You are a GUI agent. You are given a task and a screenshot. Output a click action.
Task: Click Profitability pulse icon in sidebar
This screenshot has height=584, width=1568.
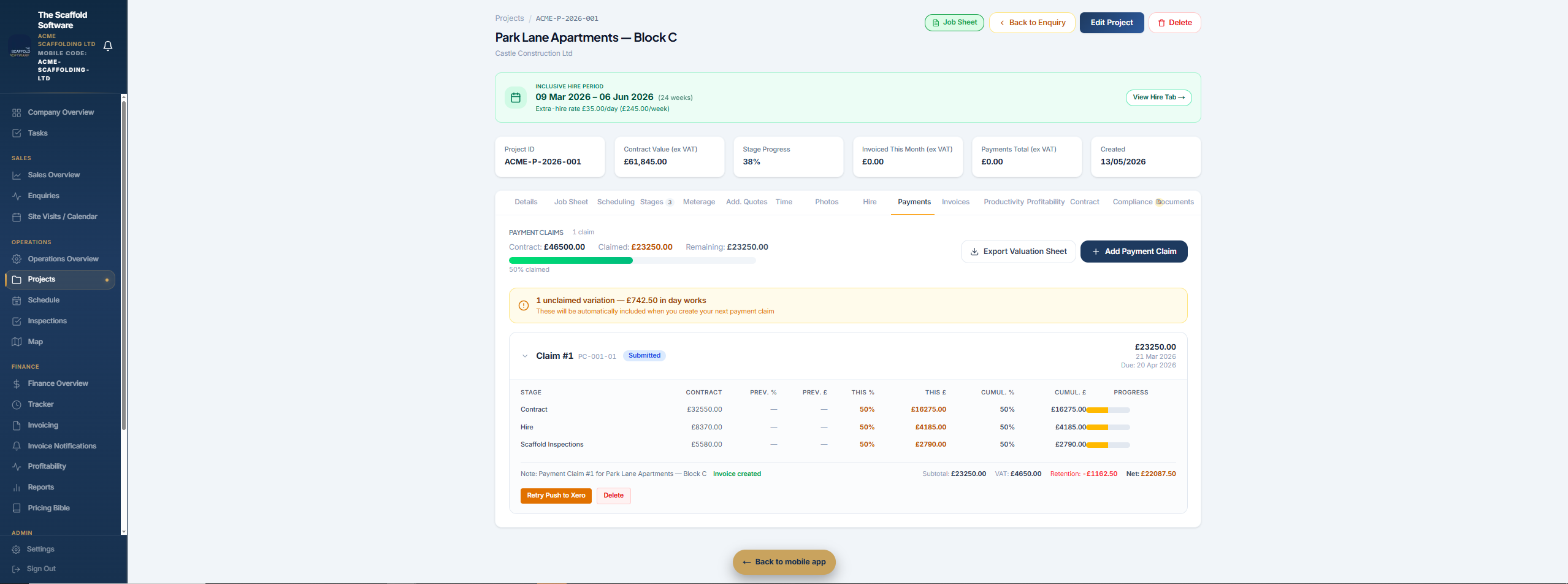click(x=17, y=466)
